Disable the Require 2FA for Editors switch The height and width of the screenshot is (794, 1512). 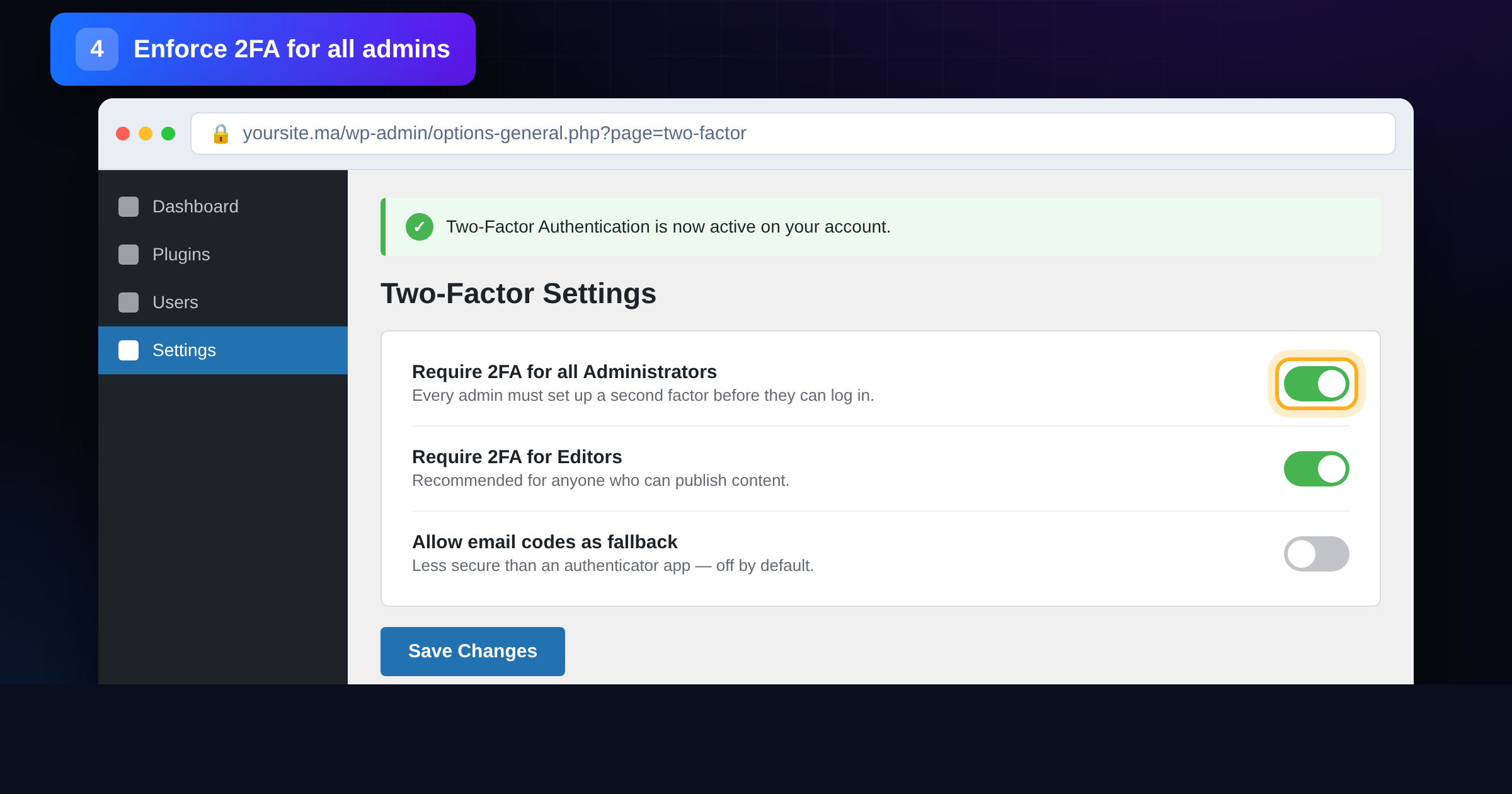click(1316, 469)
